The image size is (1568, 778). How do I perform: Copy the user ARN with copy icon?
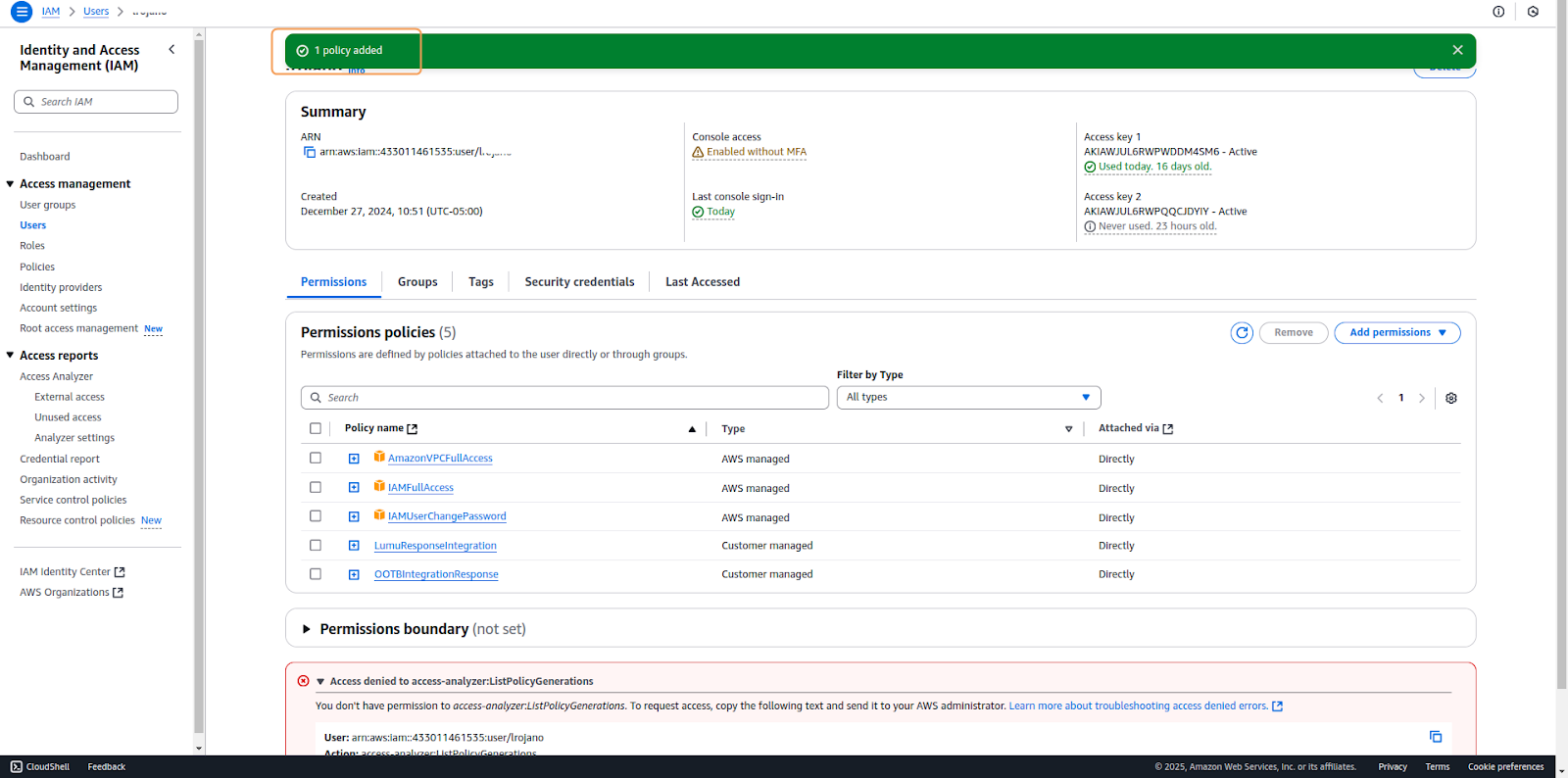[310, 152]
